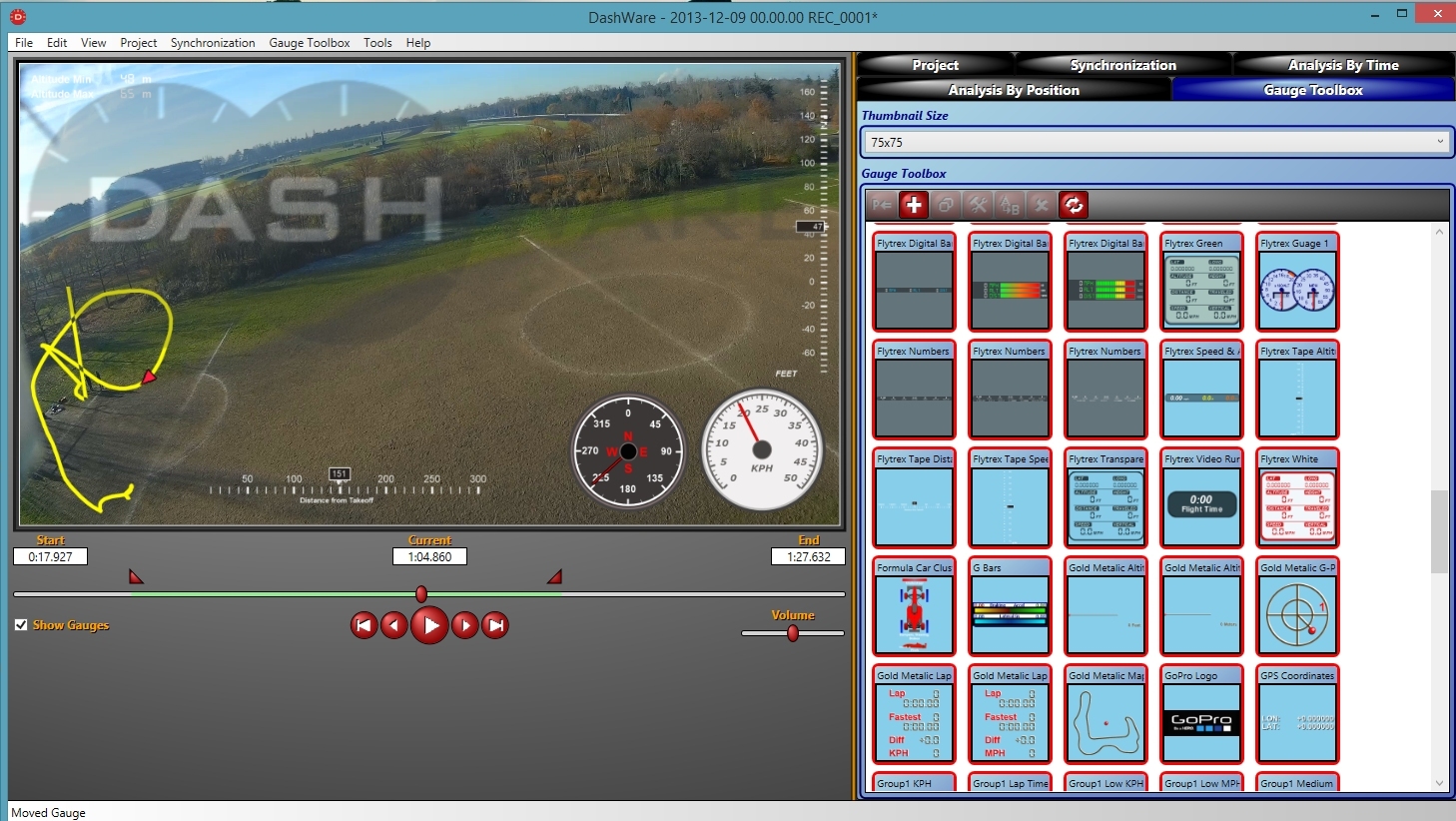
Task: Select the Formula Car Cluster thumbnail
Action: 914,606
